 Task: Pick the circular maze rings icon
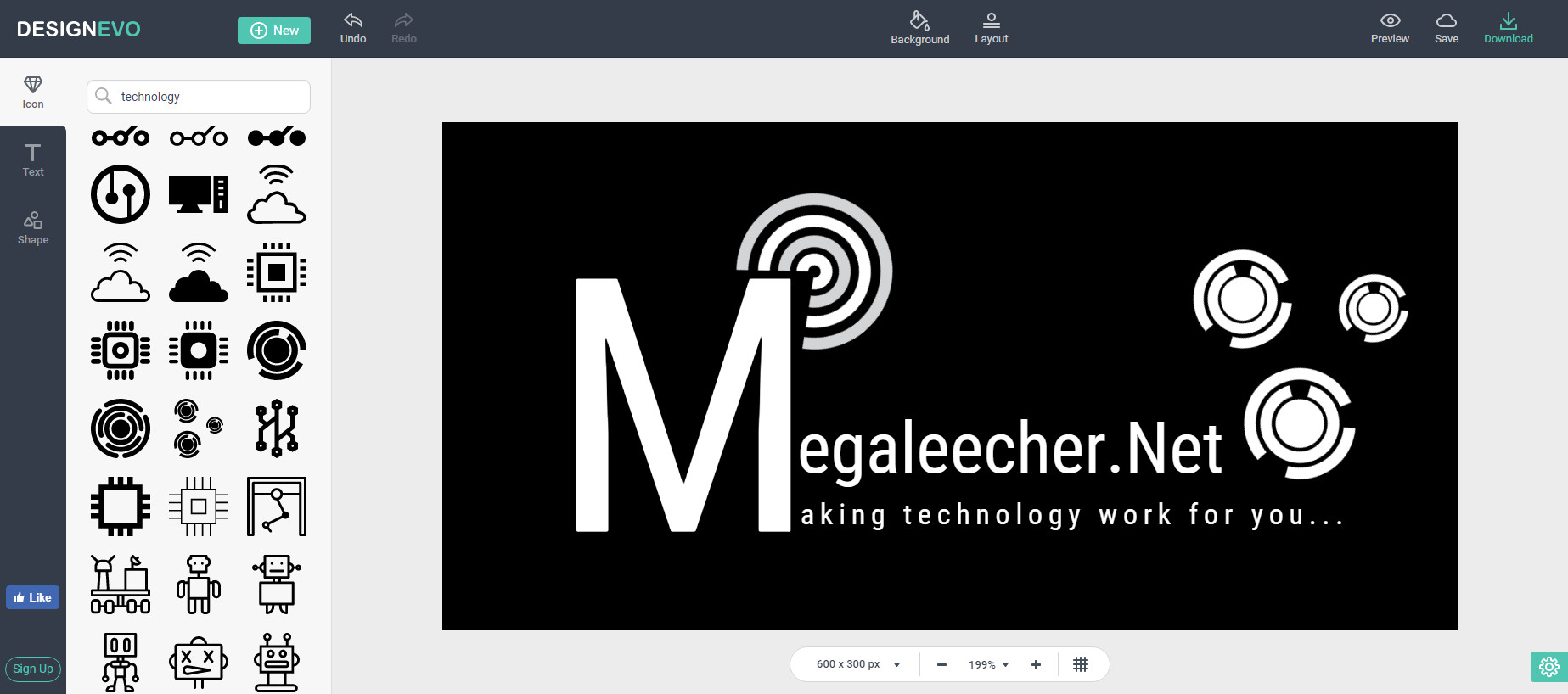coord(121,428)
